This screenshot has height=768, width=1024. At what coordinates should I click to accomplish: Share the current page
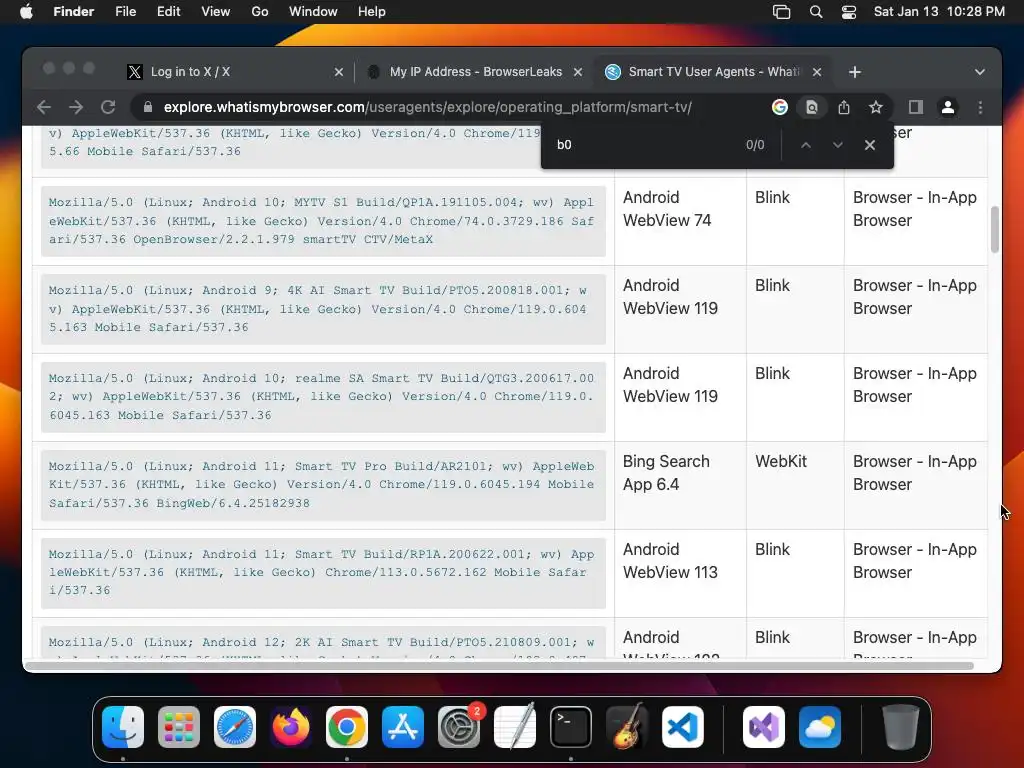click(844, 107)
